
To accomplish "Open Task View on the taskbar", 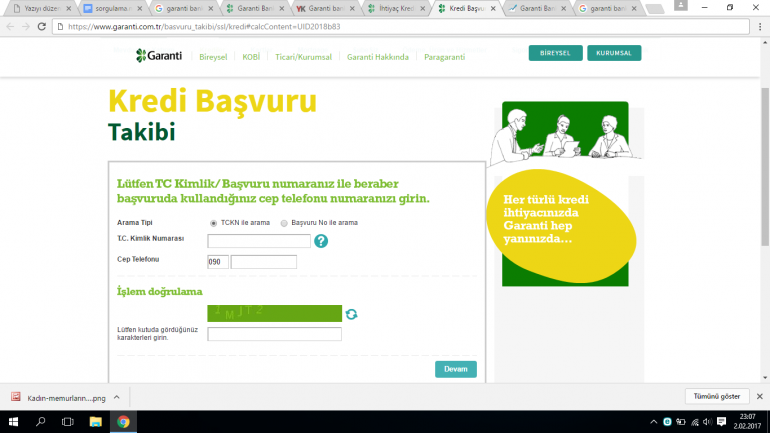I will point(68,422).
